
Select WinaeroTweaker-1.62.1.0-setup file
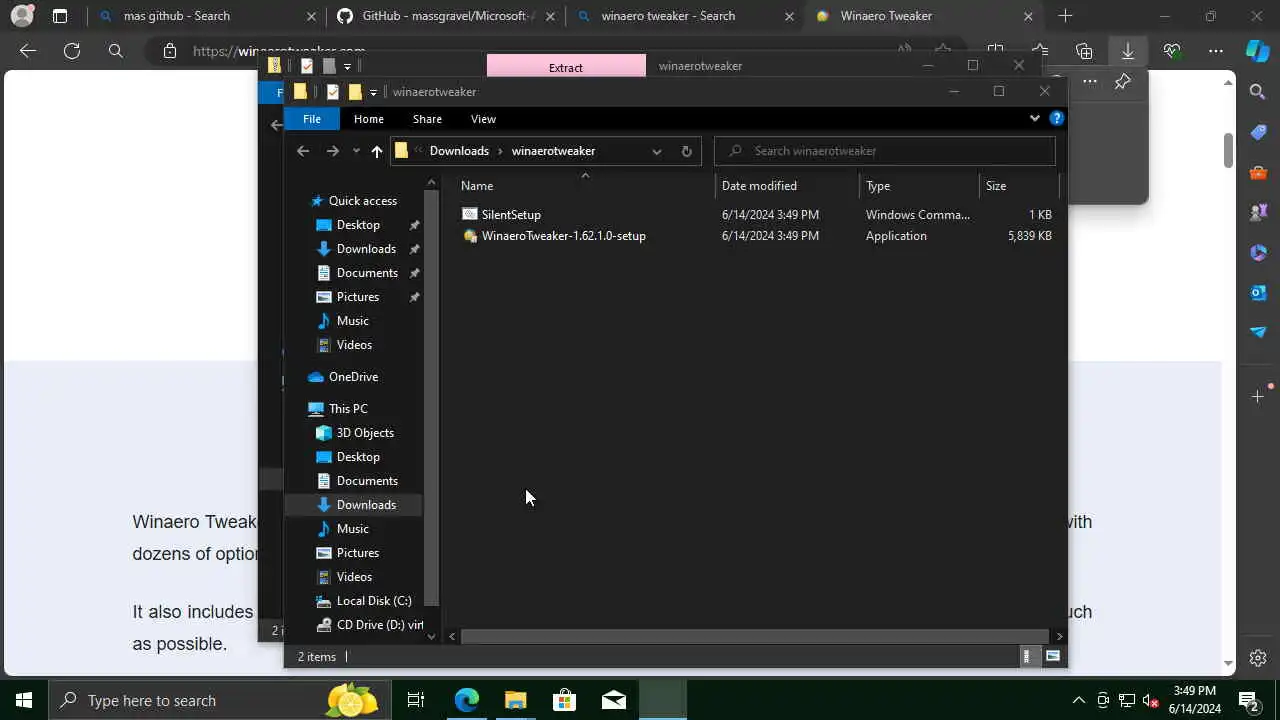pos(563,236)
